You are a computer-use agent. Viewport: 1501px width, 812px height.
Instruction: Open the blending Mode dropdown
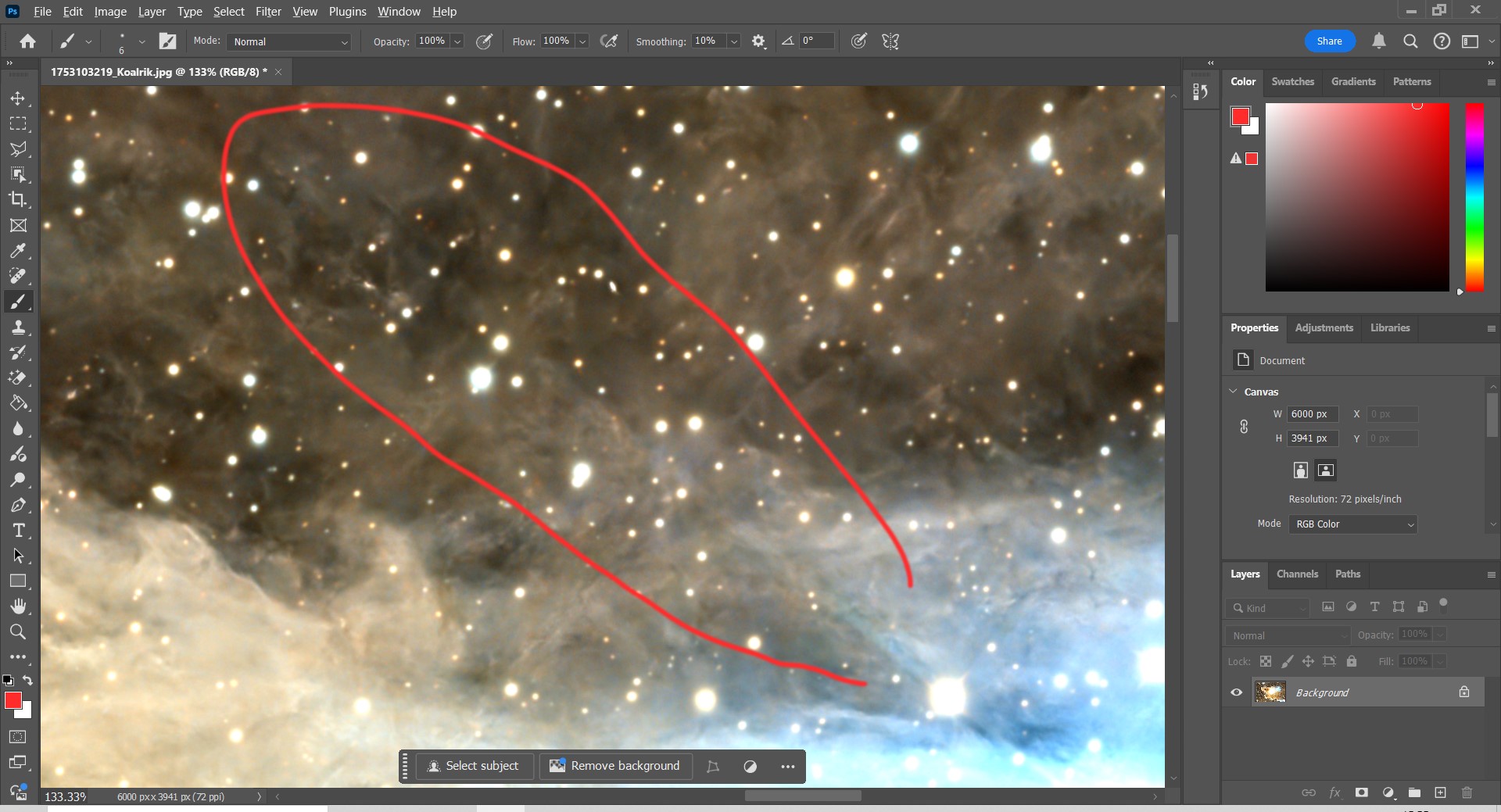289,41
